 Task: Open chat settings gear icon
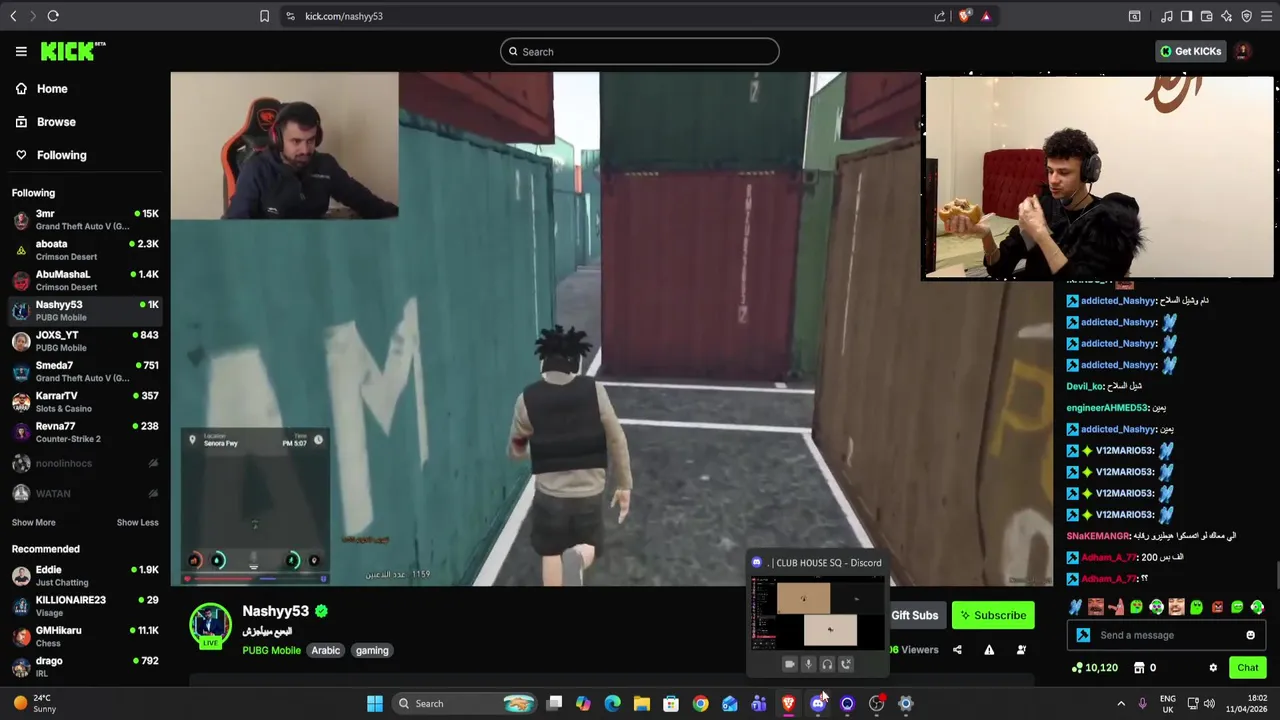point(1213,668)
